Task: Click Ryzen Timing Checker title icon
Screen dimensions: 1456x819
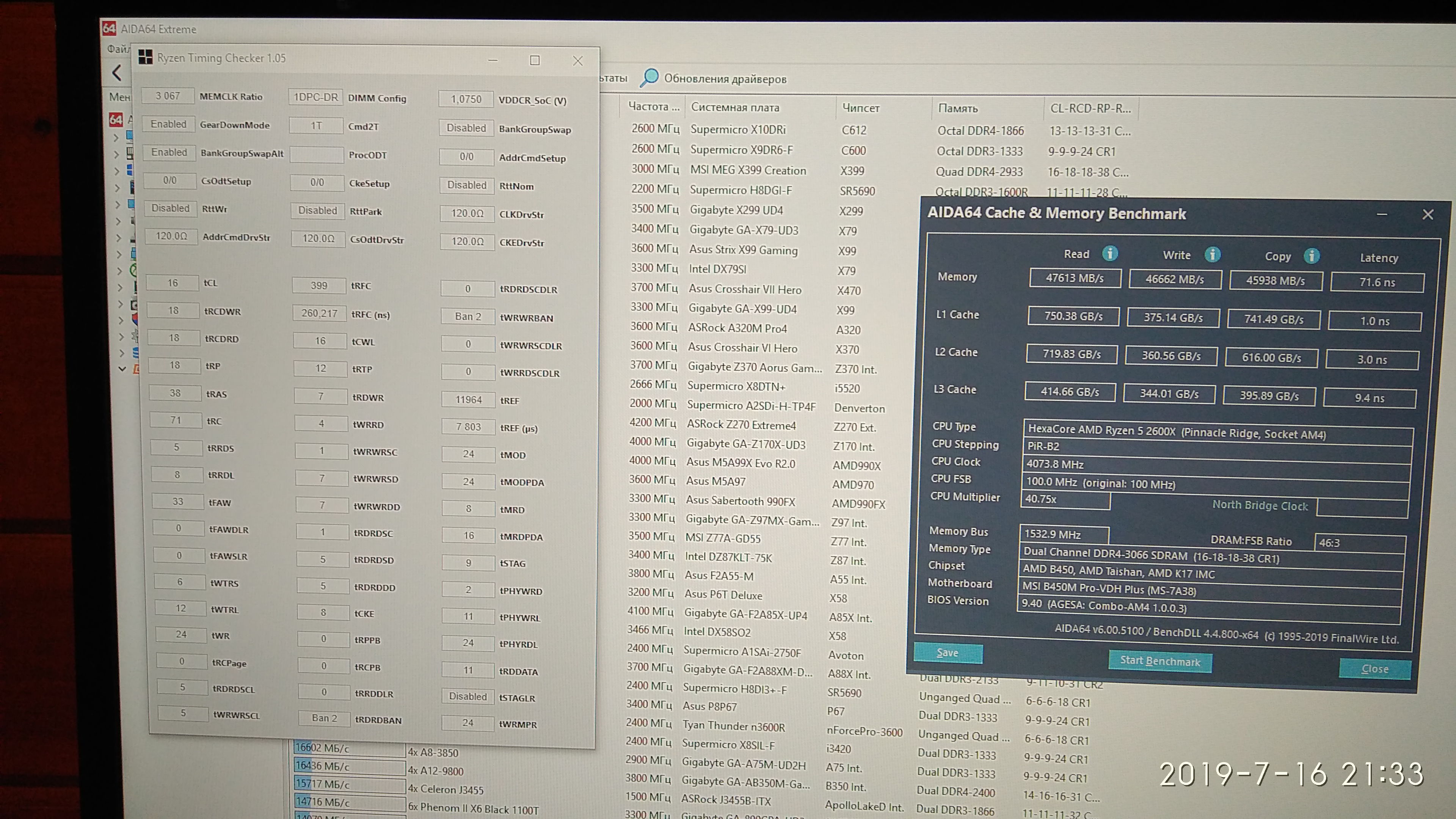Action: point(145,57)
